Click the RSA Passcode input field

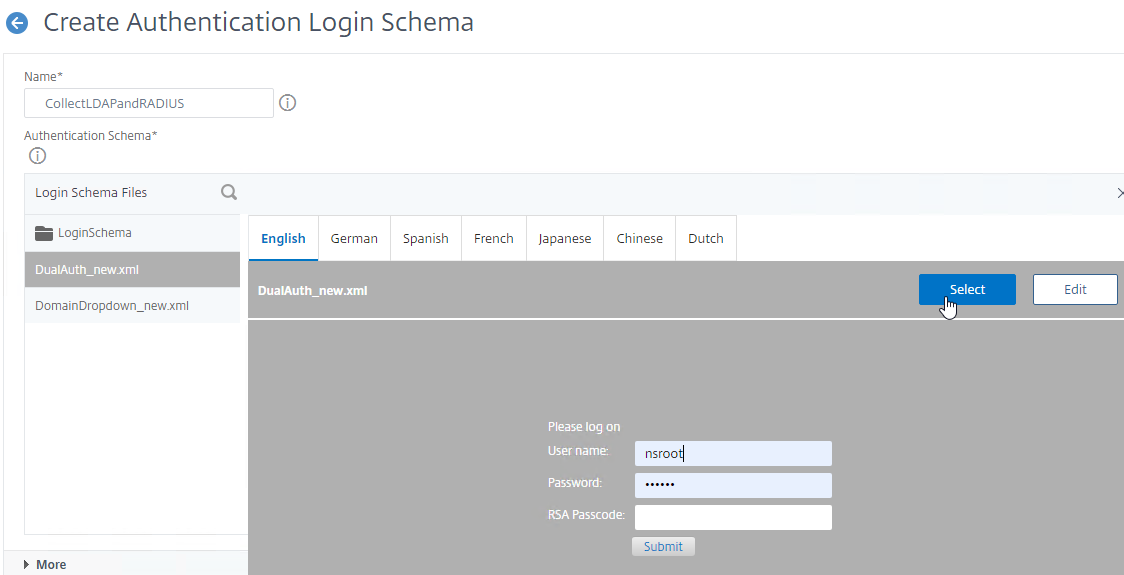733,517
